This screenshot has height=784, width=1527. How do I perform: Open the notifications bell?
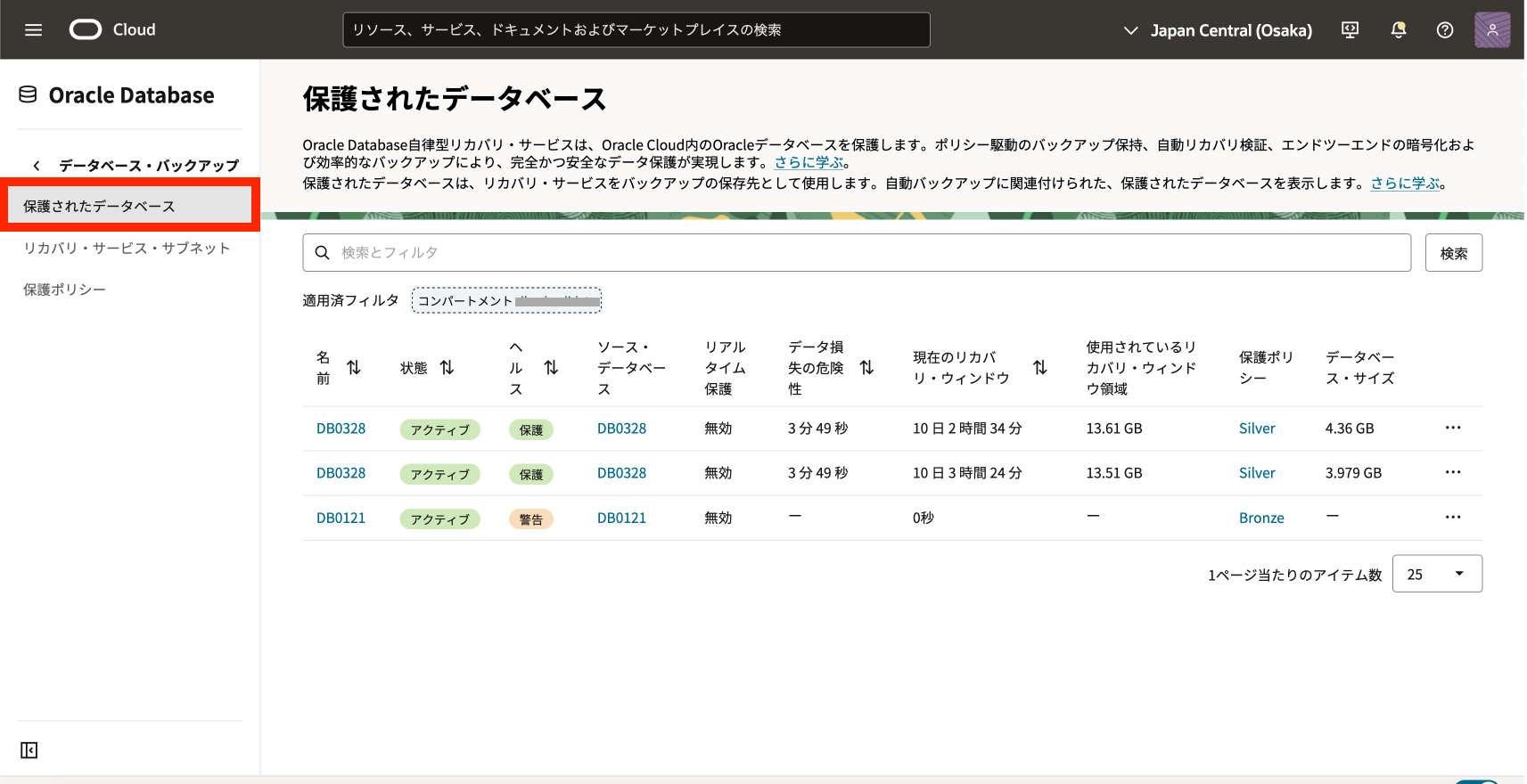pyautogui.click(x=1398, y=30)
